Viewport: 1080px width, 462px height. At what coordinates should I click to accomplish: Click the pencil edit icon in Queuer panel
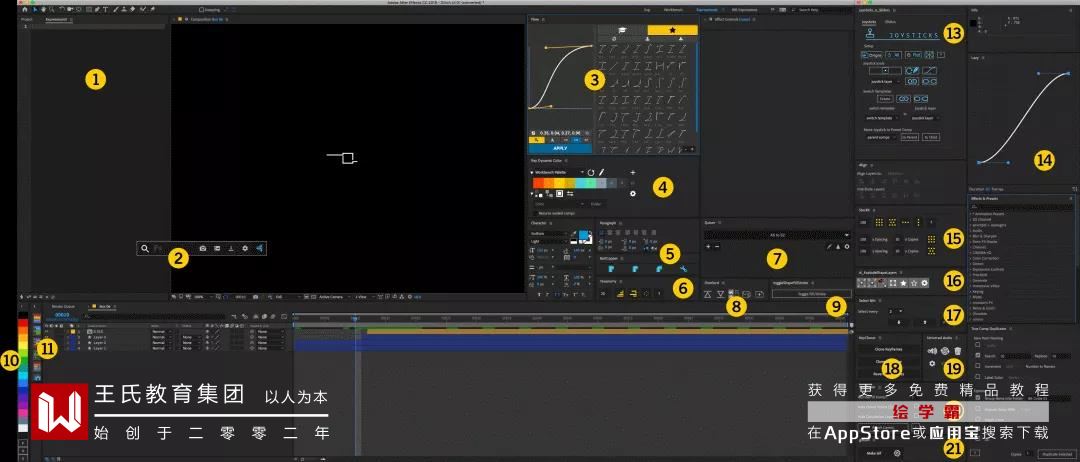pyautogui.click(x=829, y=246)
